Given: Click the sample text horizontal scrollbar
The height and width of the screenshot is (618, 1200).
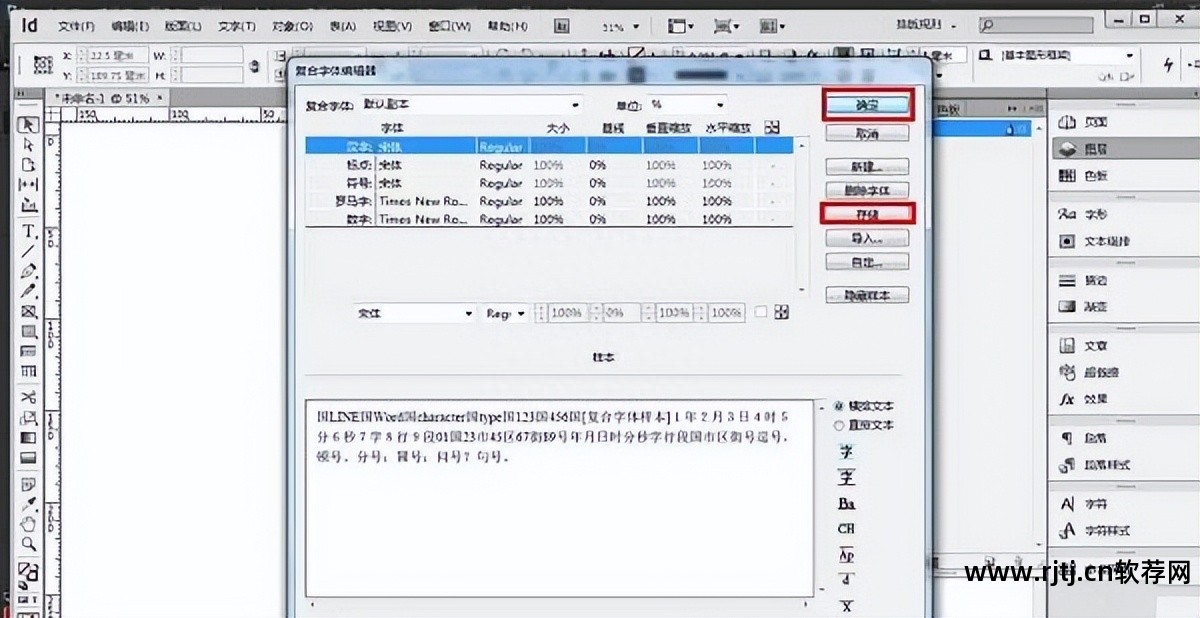Looking at the screenshot, I should 560,603.
